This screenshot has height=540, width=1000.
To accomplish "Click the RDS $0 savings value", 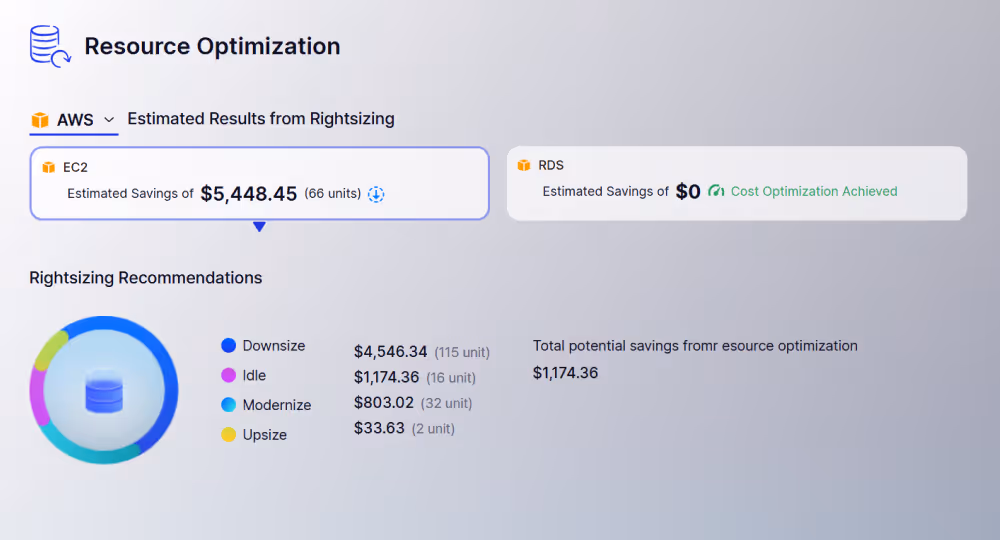I will 688,191.
